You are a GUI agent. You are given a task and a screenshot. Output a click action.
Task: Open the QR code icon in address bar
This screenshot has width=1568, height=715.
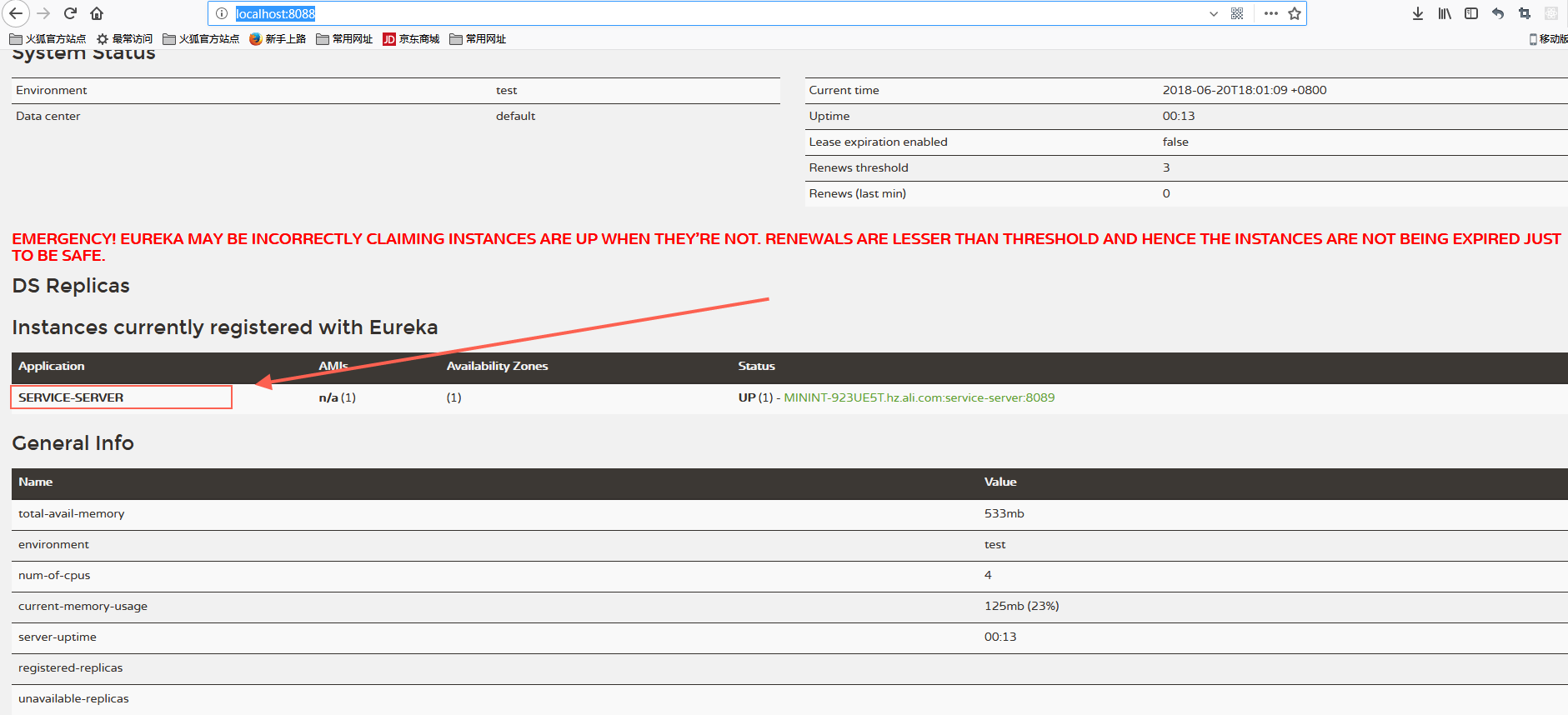click(x=1237, y=13)
